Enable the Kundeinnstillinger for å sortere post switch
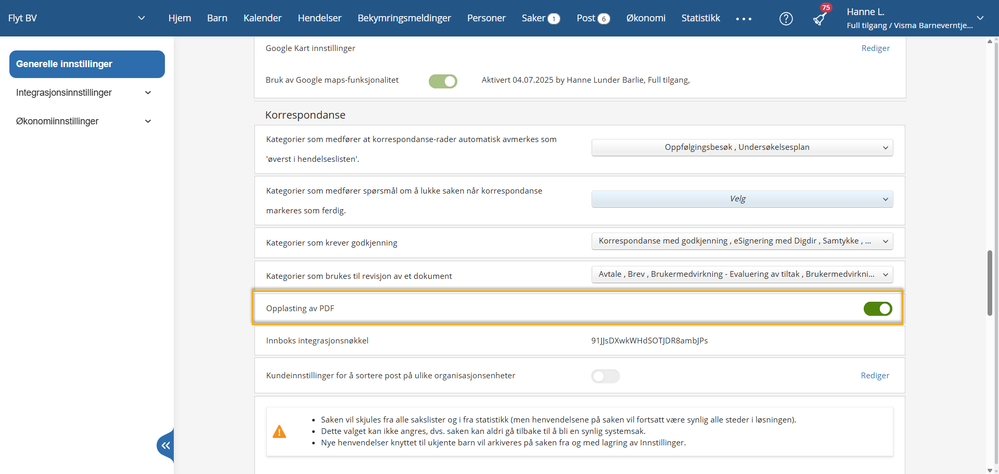The image size is (999, 474). 605,376
